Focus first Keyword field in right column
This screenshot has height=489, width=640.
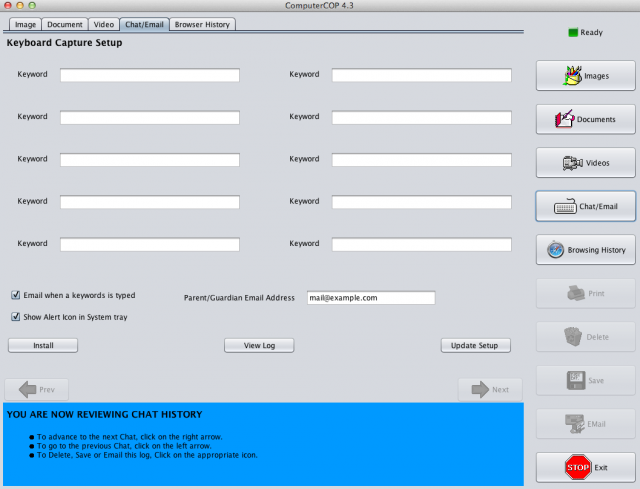pyautogui.click(x=422, y=75)
